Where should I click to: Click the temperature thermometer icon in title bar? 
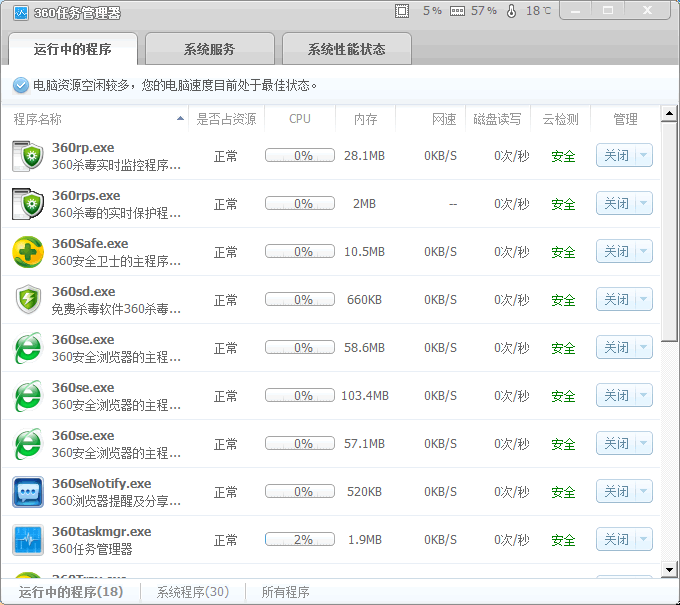(x=512, y=11)
